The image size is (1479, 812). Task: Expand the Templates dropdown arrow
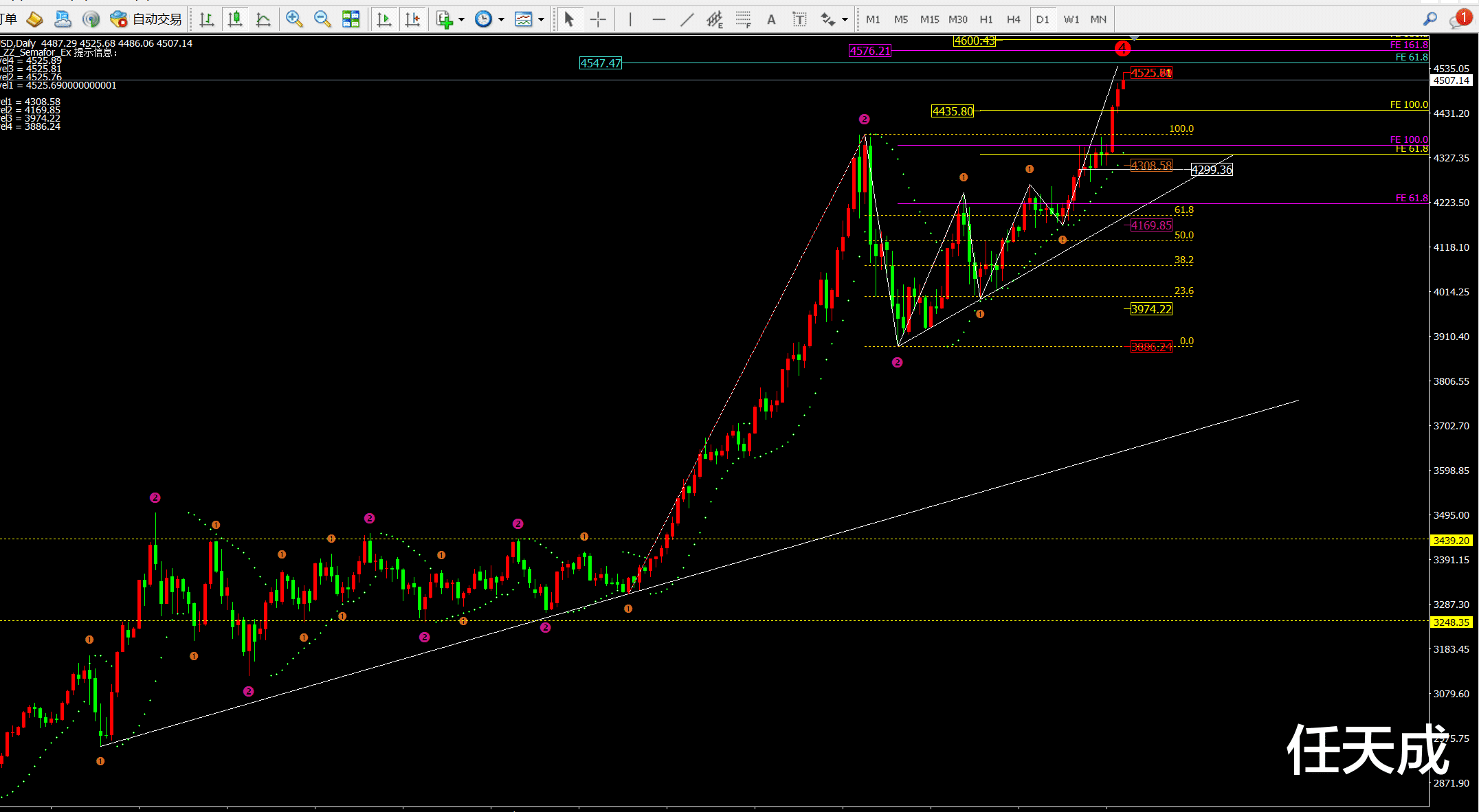click(x=542, y=19)
